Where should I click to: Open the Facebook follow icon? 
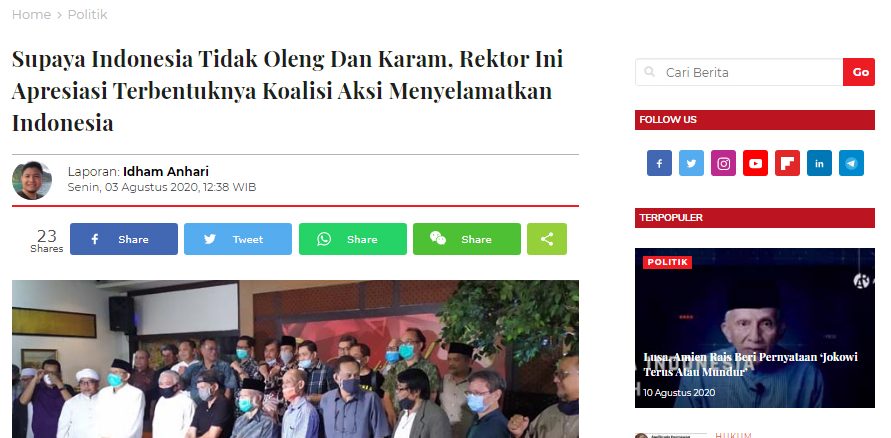(x=659, y=163)
